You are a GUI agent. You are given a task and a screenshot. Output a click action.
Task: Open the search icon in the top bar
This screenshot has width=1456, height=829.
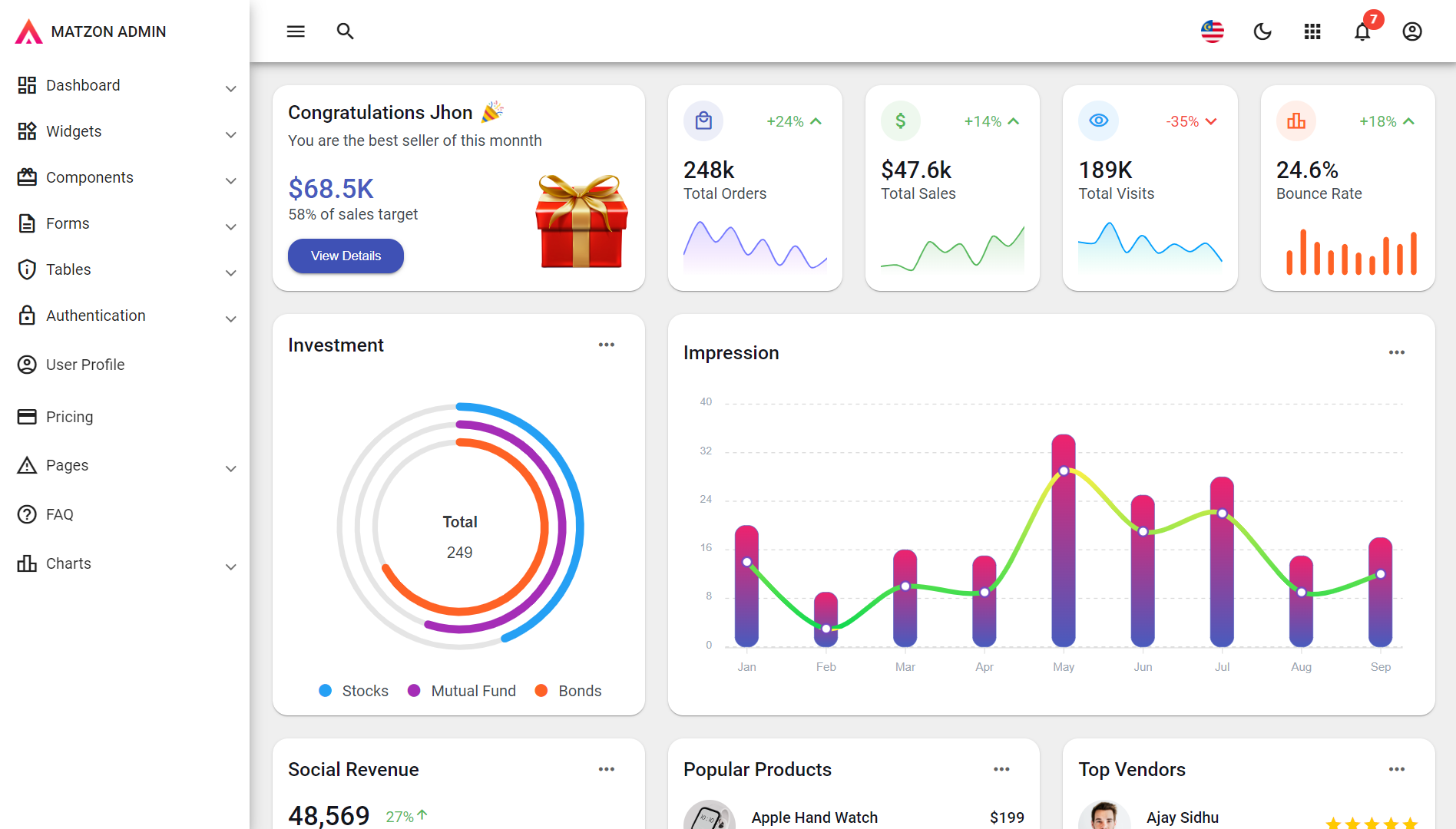(x=345, y=31)
